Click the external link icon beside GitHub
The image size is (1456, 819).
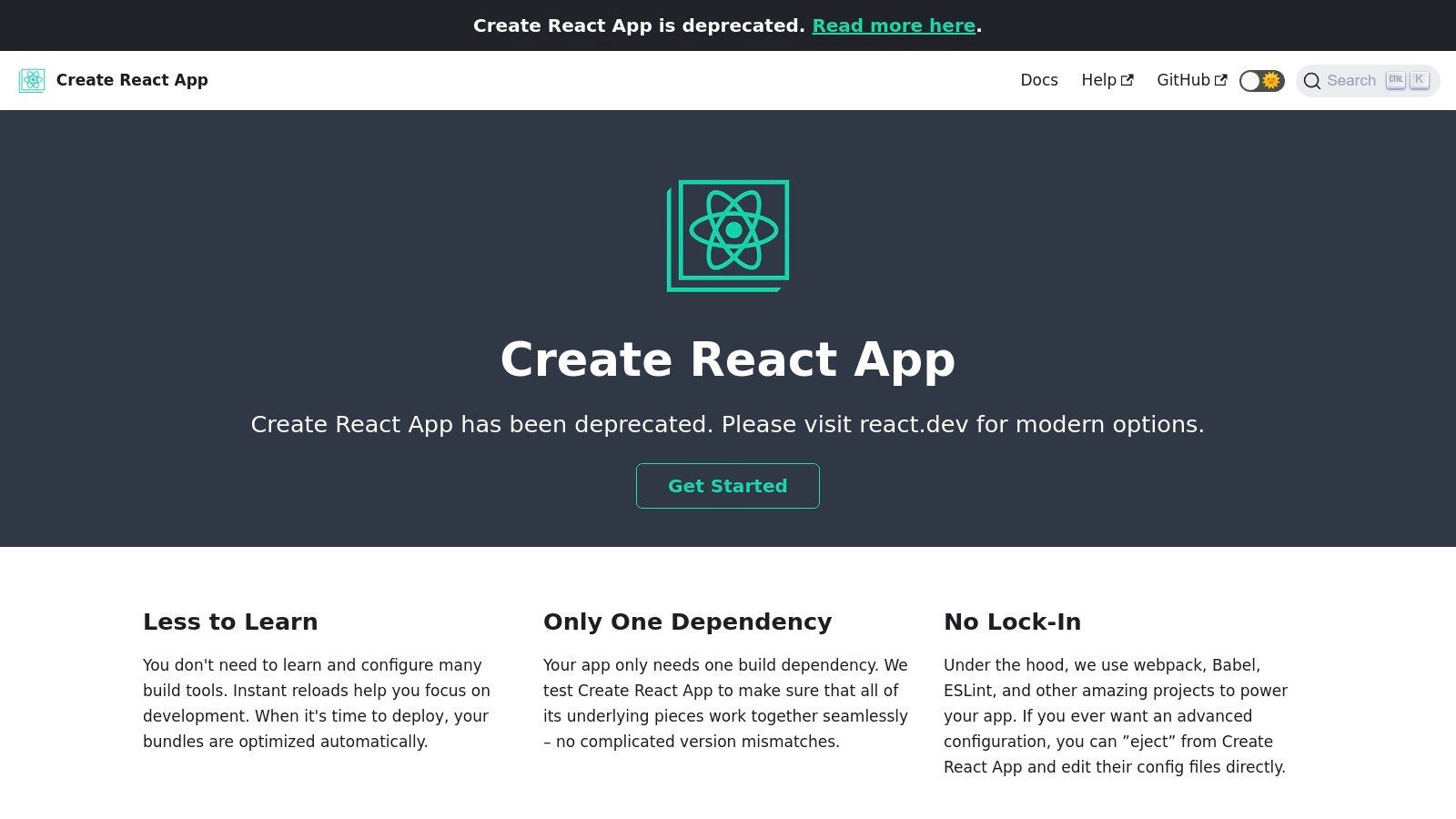tap(1221, 80)
